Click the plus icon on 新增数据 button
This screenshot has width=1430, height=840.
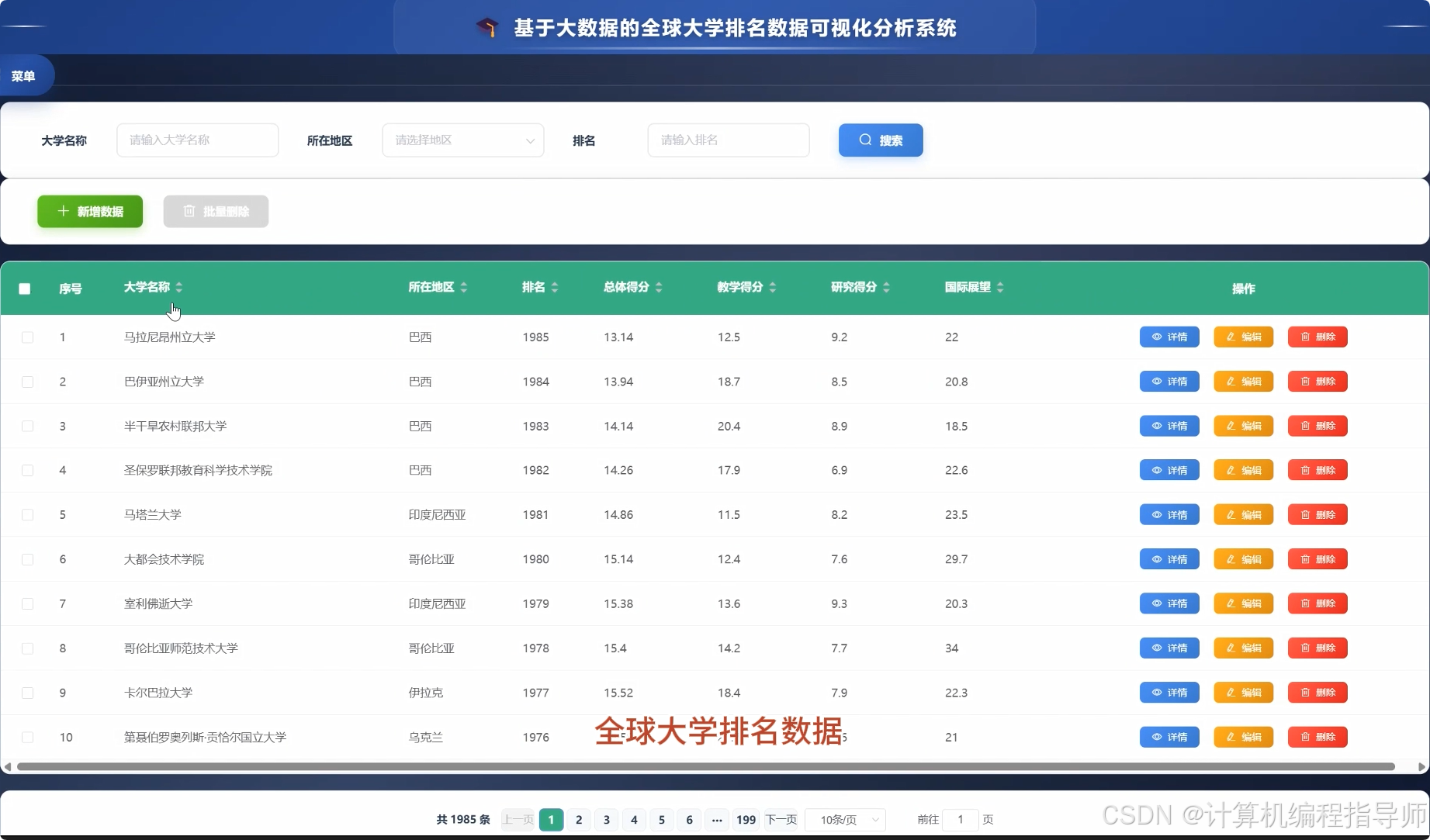pos(64,211)
